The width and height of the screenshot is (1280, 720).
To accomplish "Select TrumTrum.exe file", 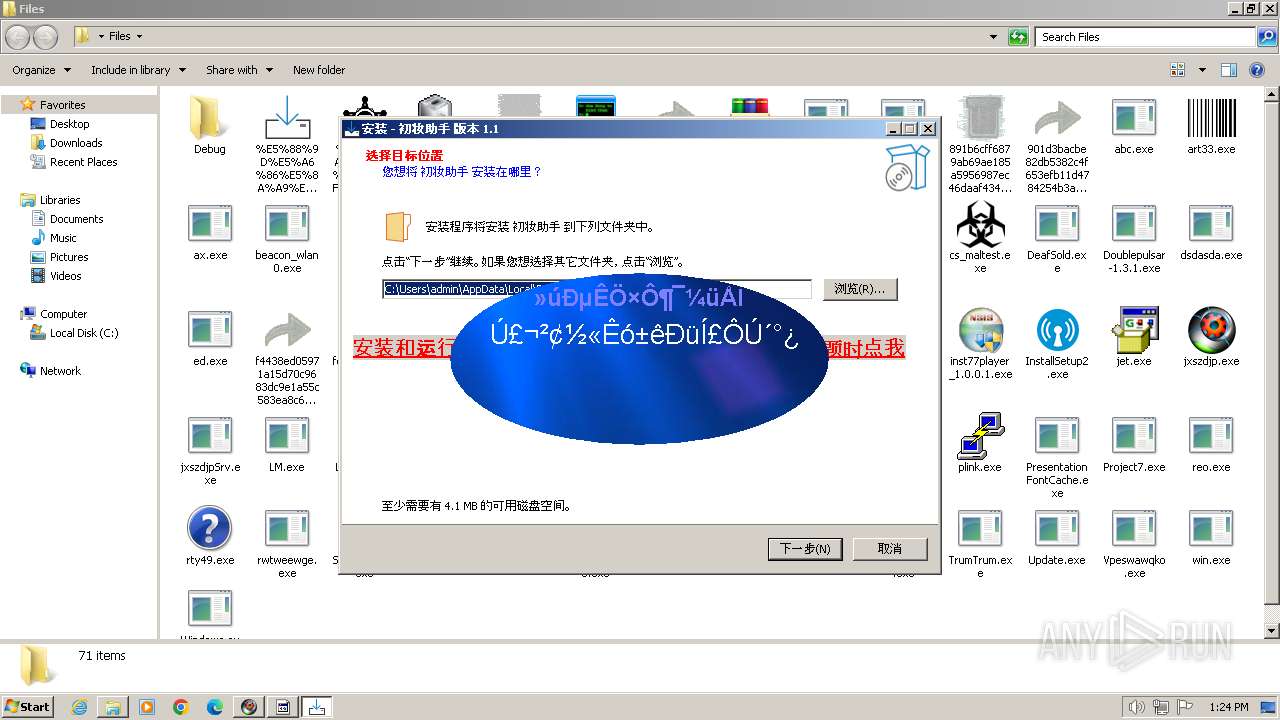I will tap(981, 529).
